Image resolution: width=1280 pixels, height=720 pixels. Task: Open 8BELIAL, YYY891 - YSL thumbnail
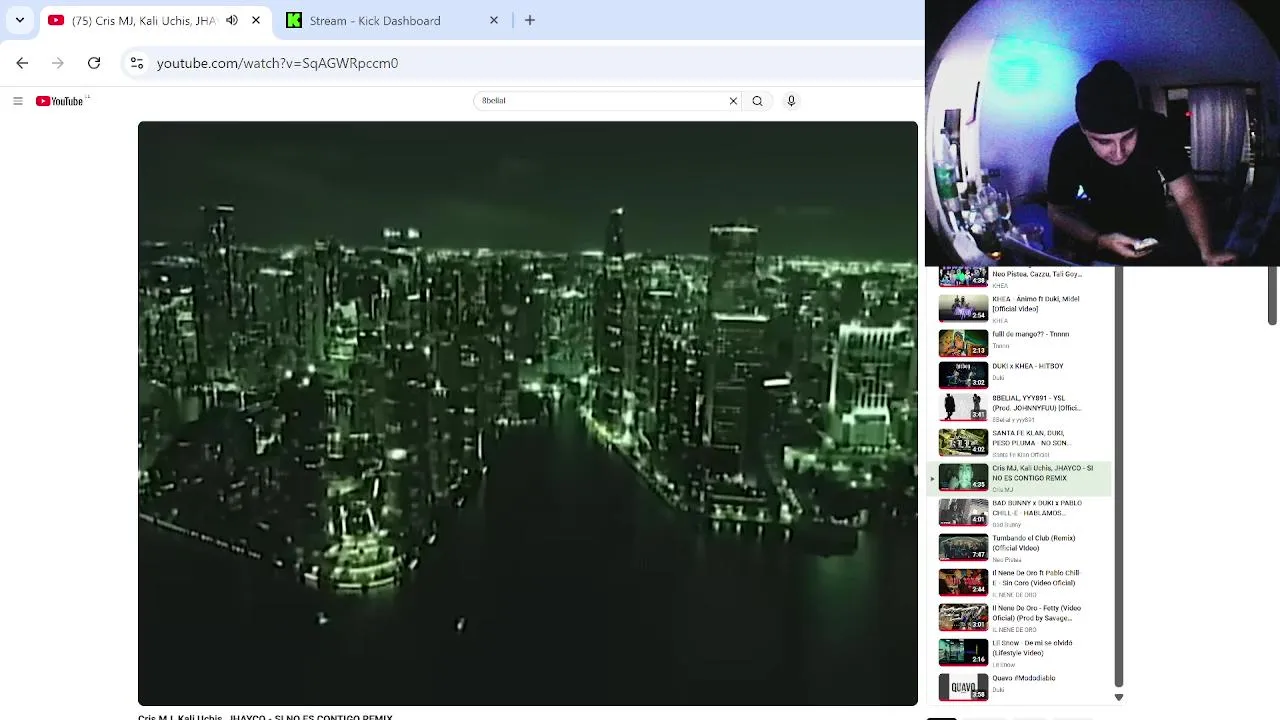[963, 407]
